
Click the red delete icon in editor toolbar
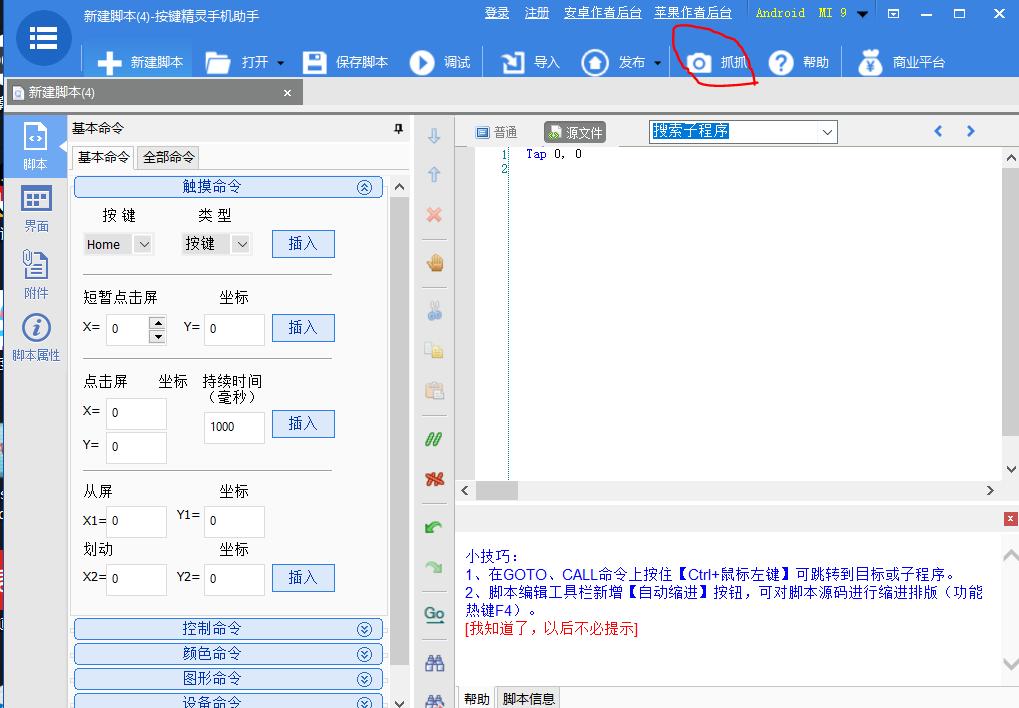point(433,214)
